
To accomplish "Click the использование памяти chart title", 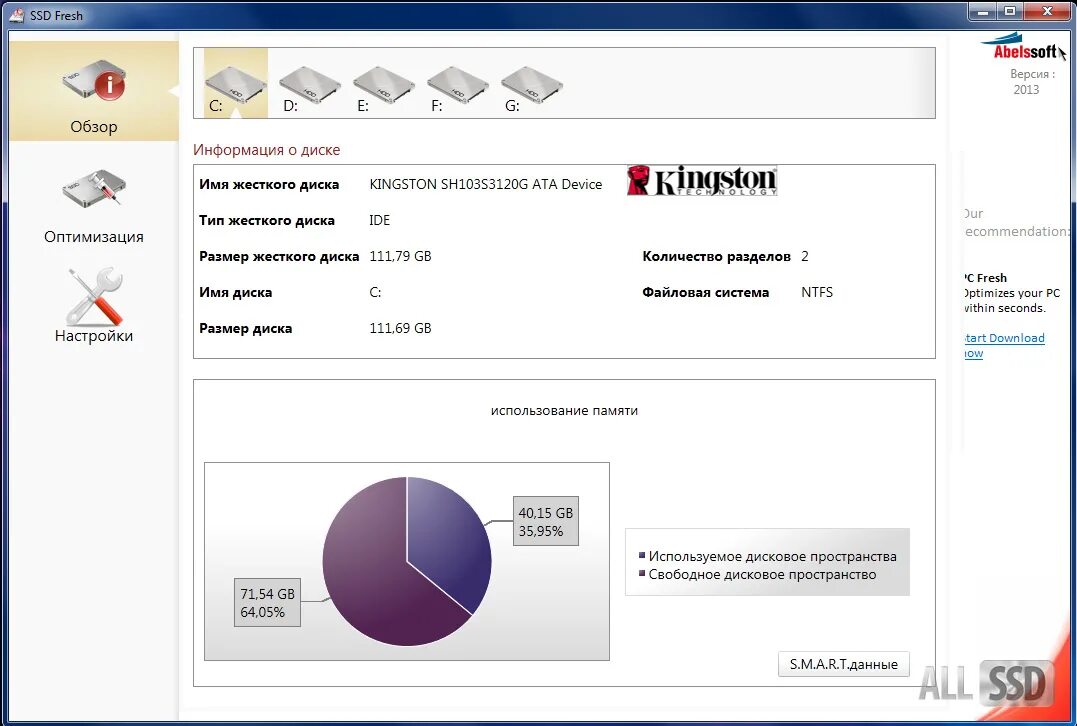I will [564, 411].
